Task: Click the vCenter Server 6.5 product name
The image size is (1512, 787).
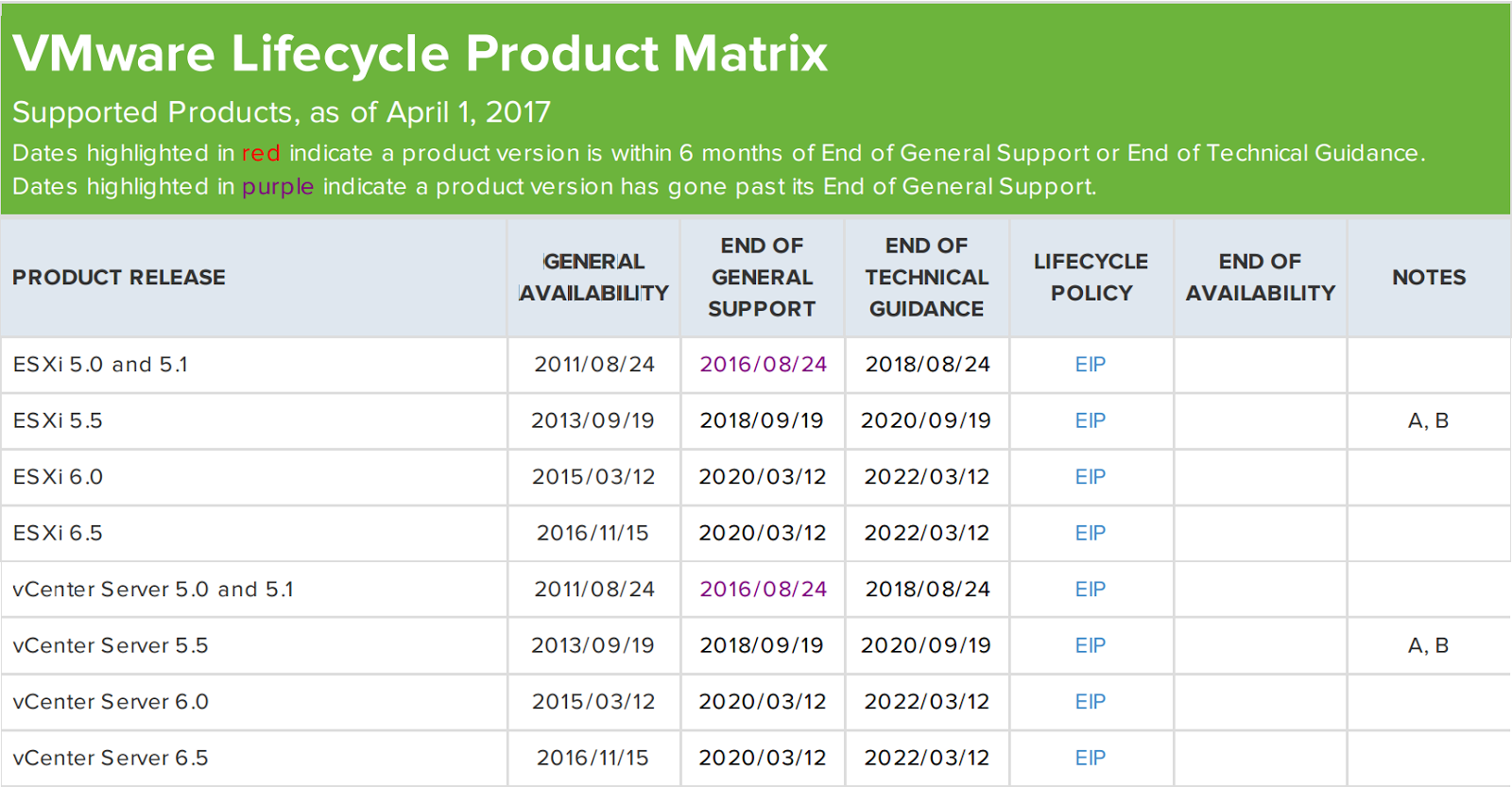Action: tap(111, 758)
